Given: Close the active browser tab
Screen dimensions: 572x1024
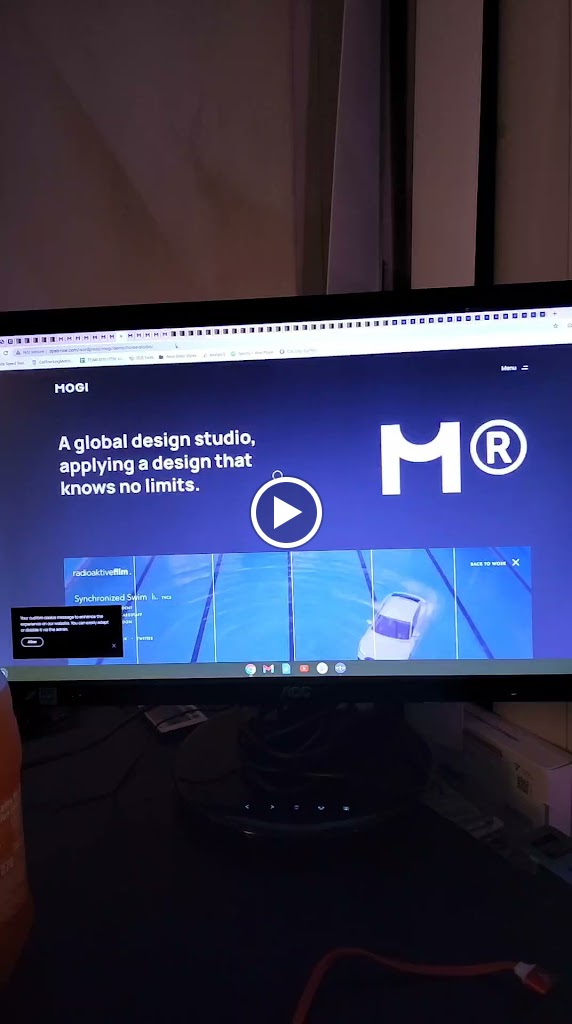Looking at the screenshot, I should [x=121, y=336].
